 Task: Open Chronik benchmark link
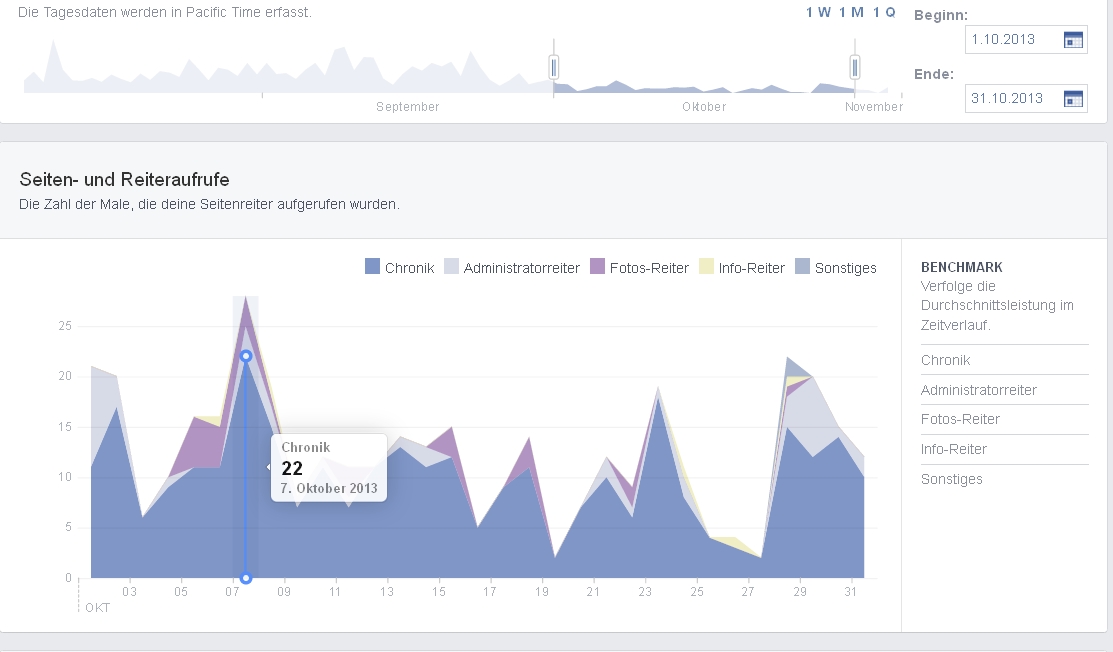coord(945,360)
